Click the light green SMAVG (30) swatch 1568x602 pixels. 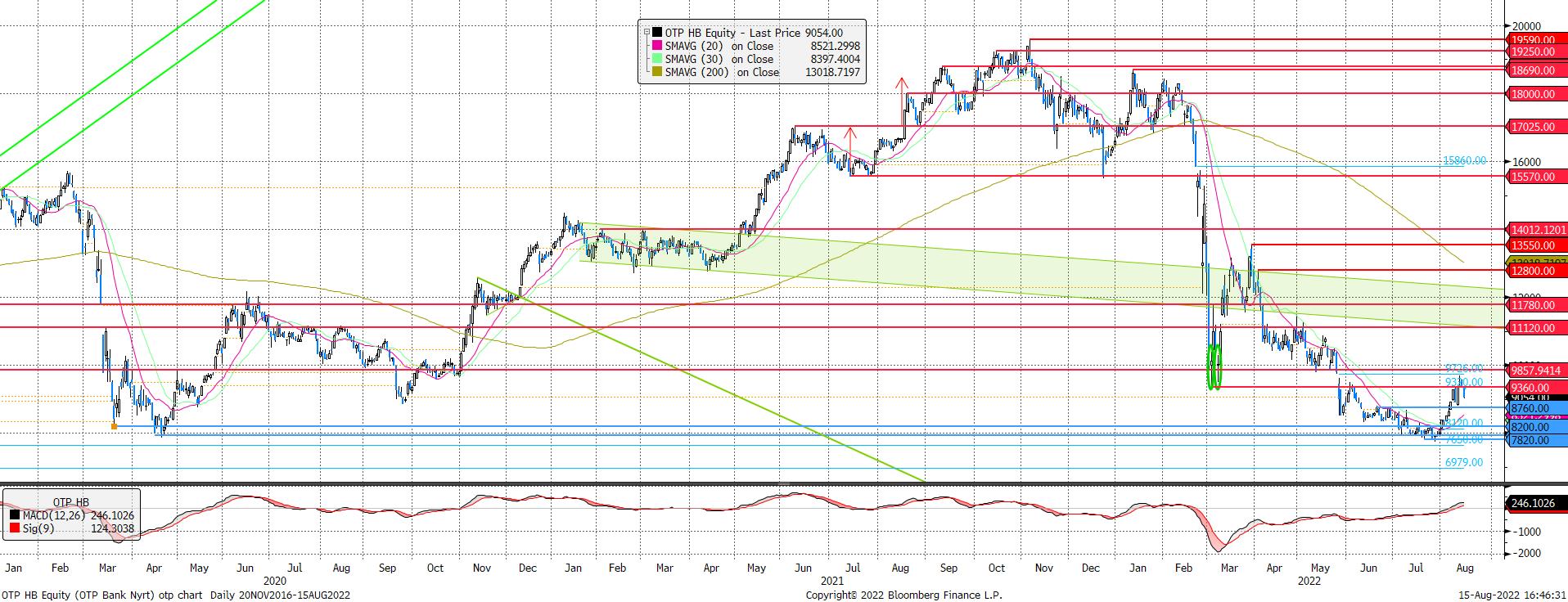[x=657, y=60]
